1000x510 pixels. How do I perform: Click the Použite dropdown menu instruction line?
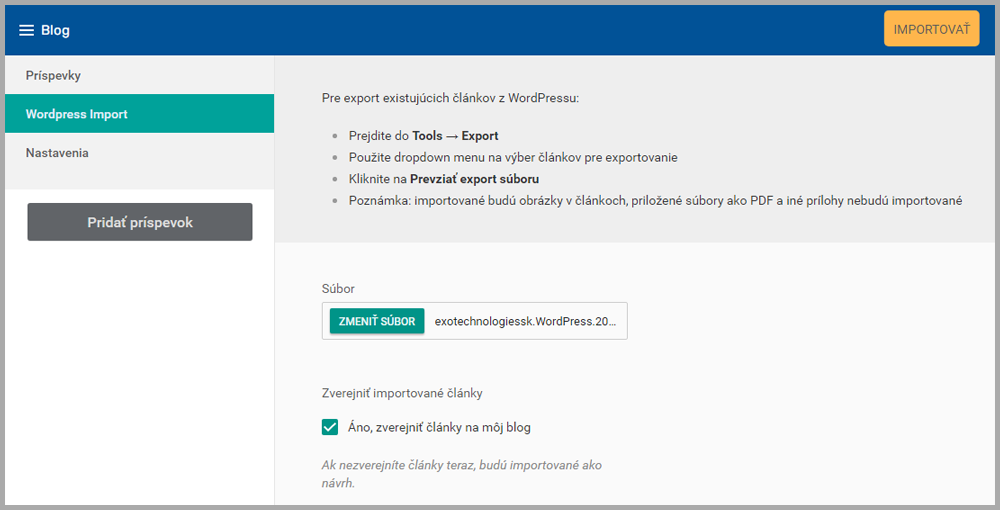(513, 158)
